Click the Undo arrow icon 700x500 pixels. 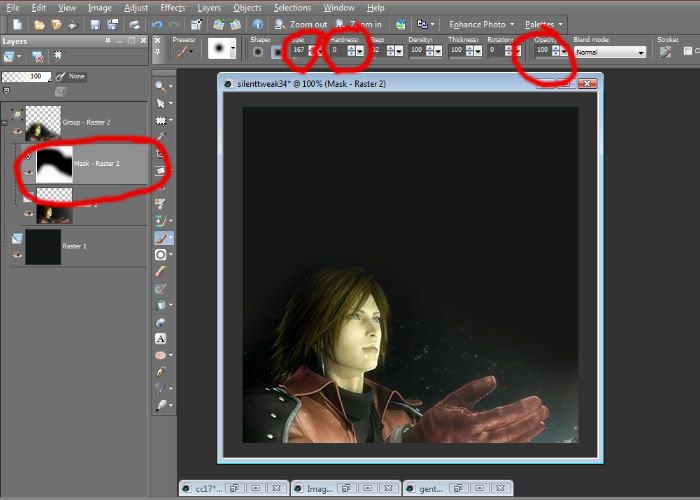pos(157,25)
